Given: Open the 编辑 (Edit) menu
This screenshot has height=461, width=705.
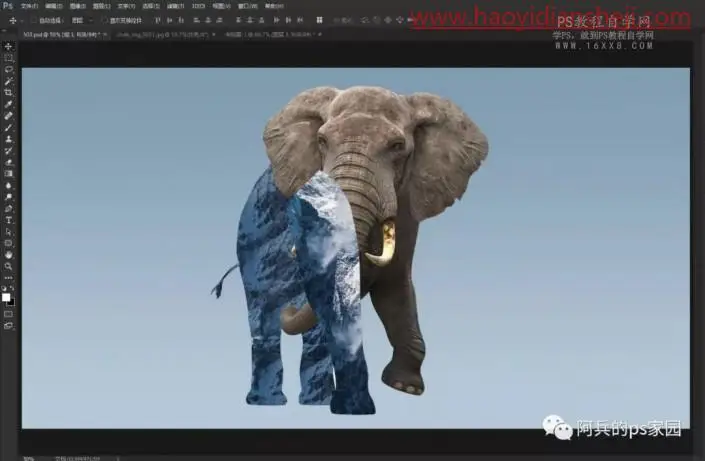Looking at the screenshot, I should (54, 6).
